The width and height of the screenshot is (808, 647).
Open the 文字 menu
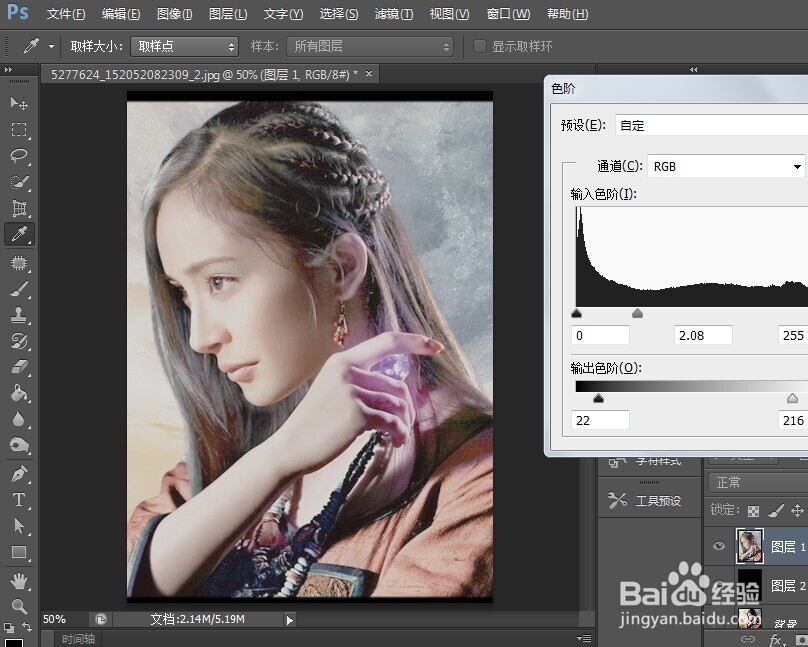pos(283,14)
